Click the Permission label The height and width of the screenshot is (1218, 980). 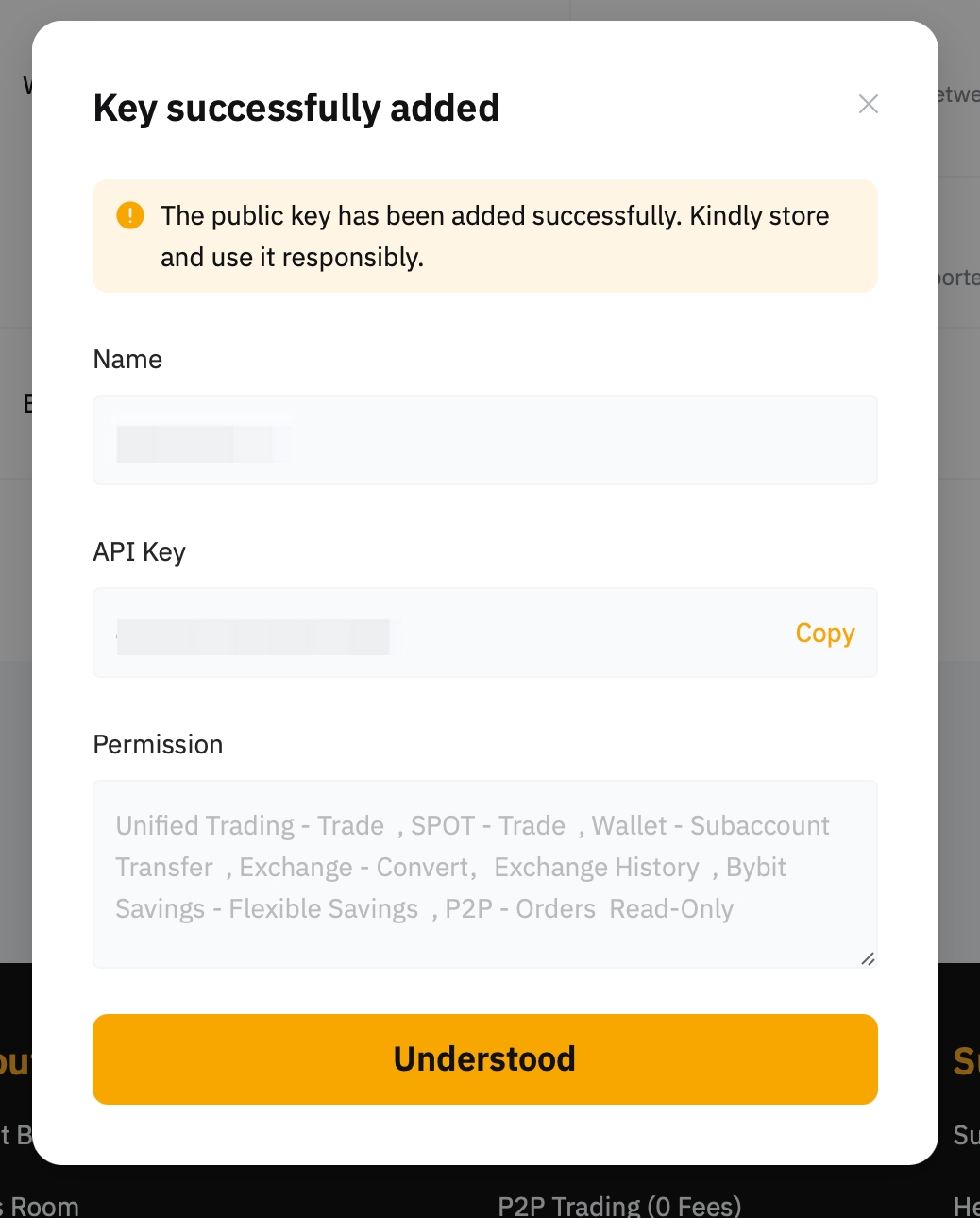[158, 744]
